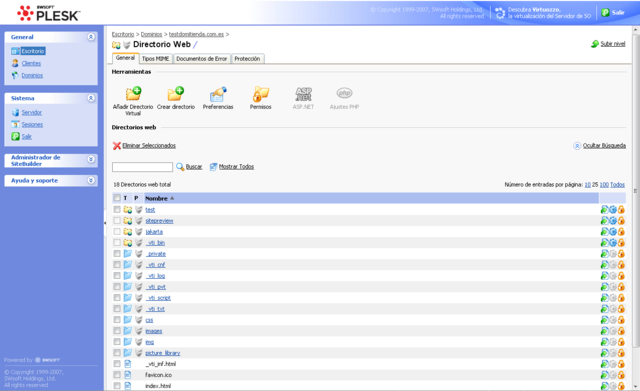
Task: Click the sidebar collapse arrow handle
Action: 105,223
